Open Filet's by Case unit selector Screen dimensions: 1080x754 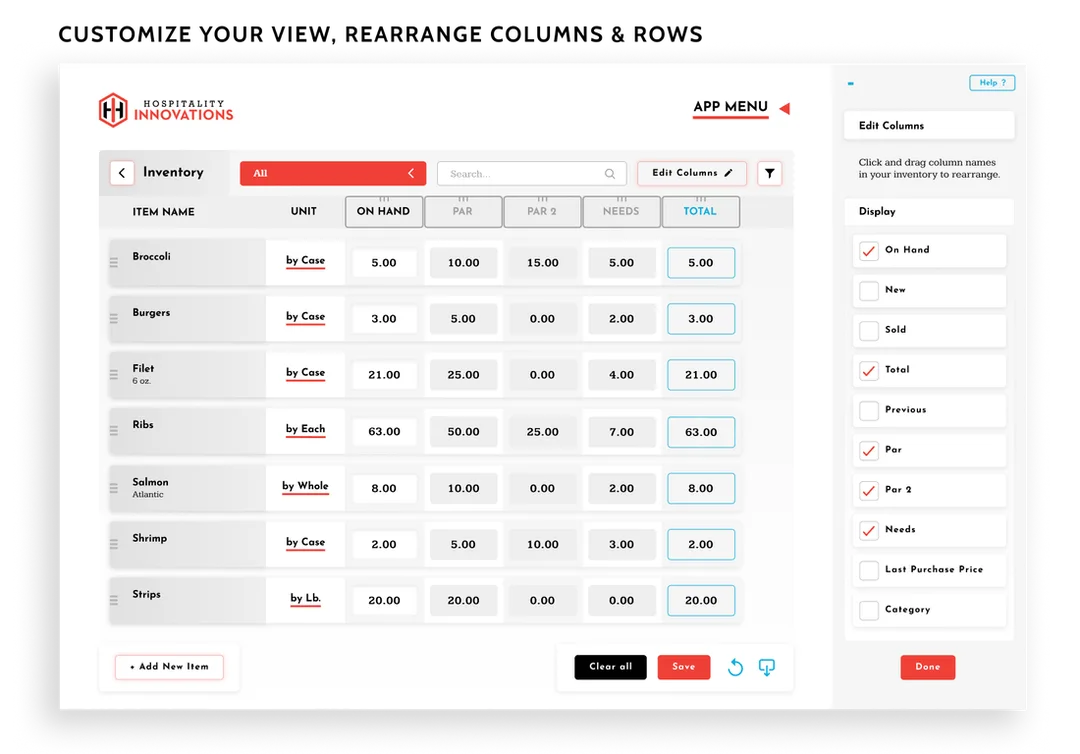[305, 373]
